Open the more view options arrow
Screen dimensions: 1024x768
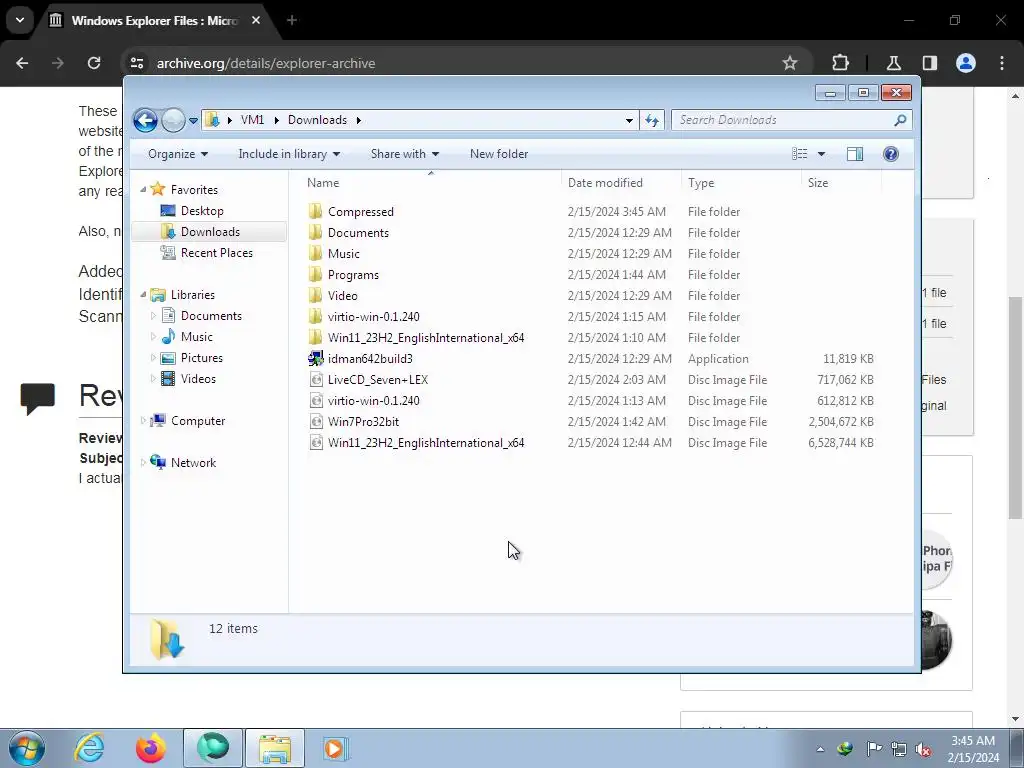coord(822,154)
